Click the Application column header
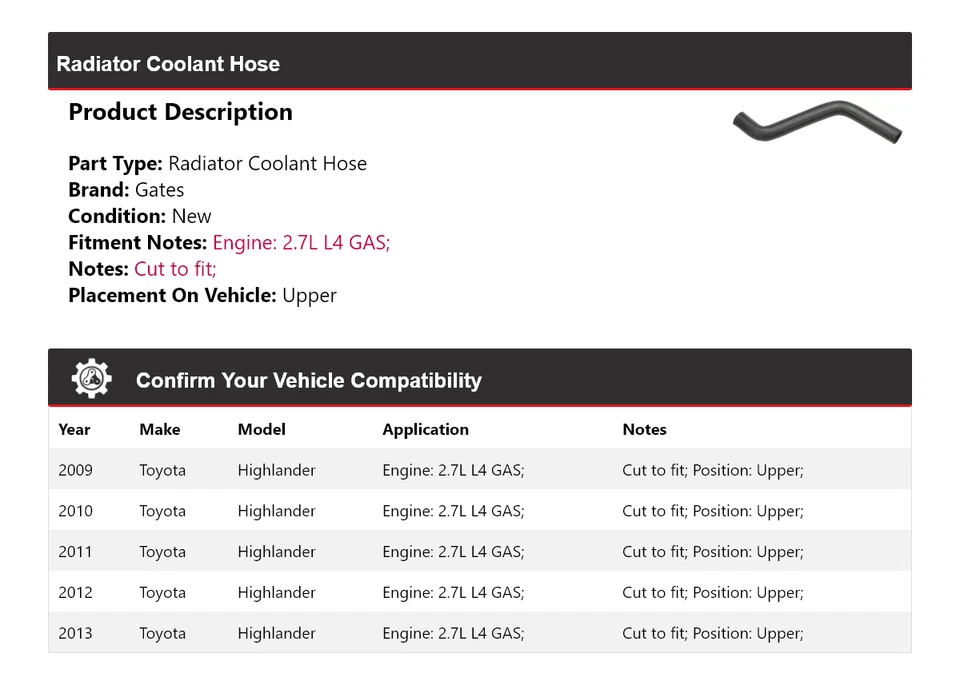Screen dimensions: 960x685 [x=425, y=429]
